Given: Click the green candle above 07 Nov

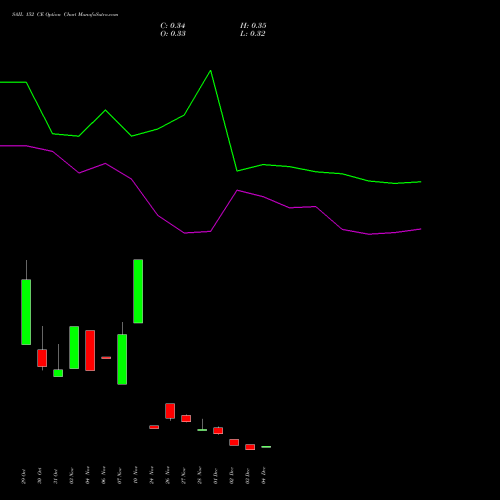Looking at the screenshot, I should click(x=122, y=359).
